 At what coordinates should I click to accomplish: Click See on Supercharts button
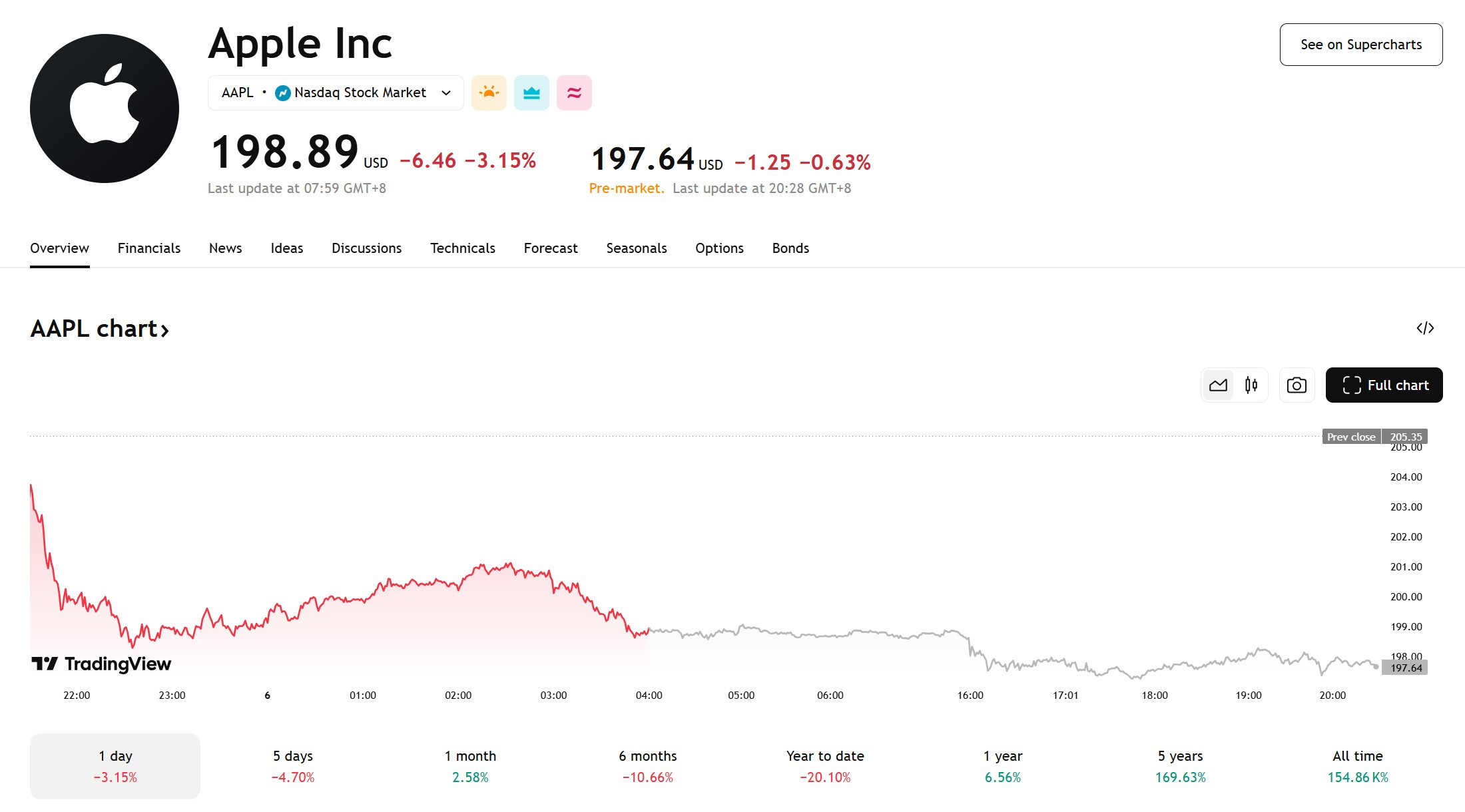pyautogui.click(x=1361, y=45)
